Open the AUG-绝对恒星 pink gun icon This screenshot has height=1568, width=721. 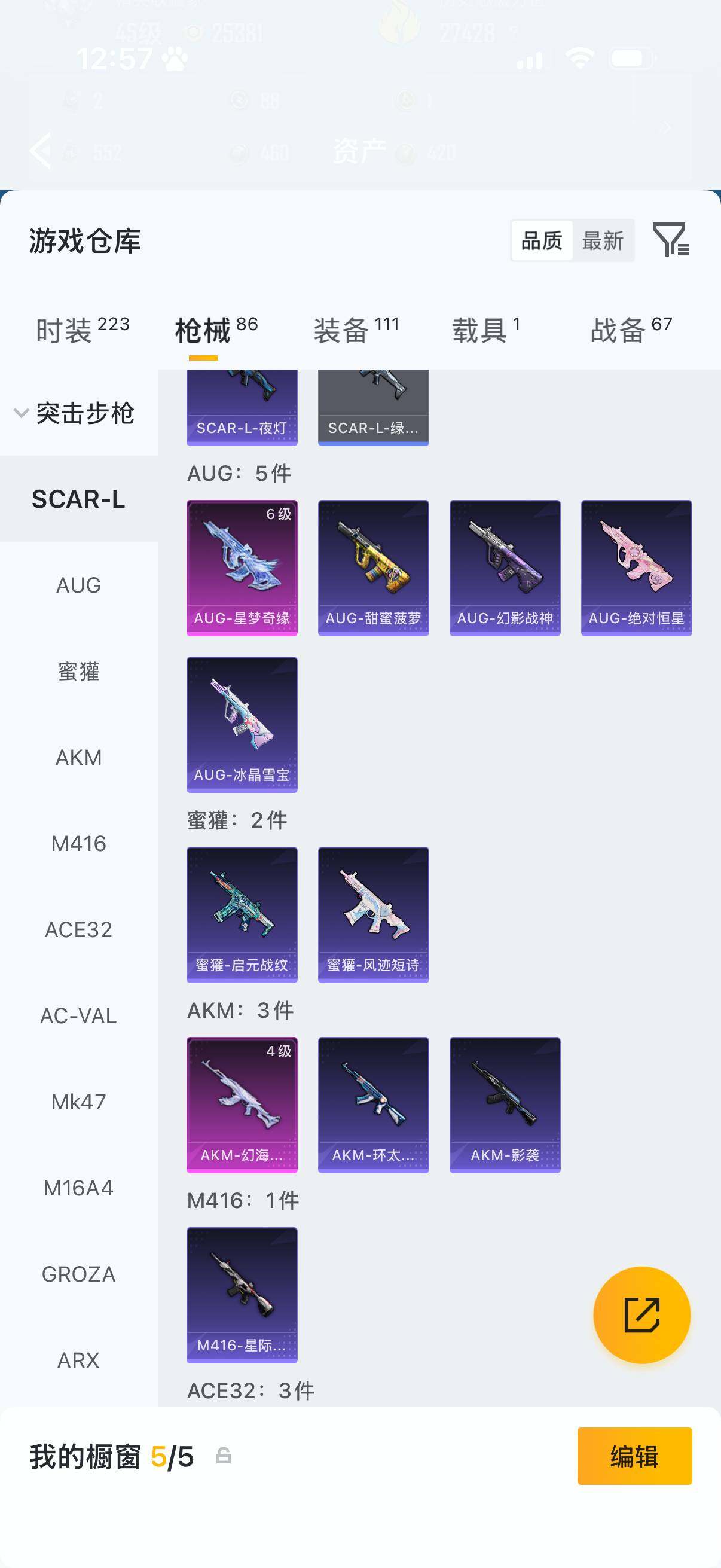click(636, 568)
